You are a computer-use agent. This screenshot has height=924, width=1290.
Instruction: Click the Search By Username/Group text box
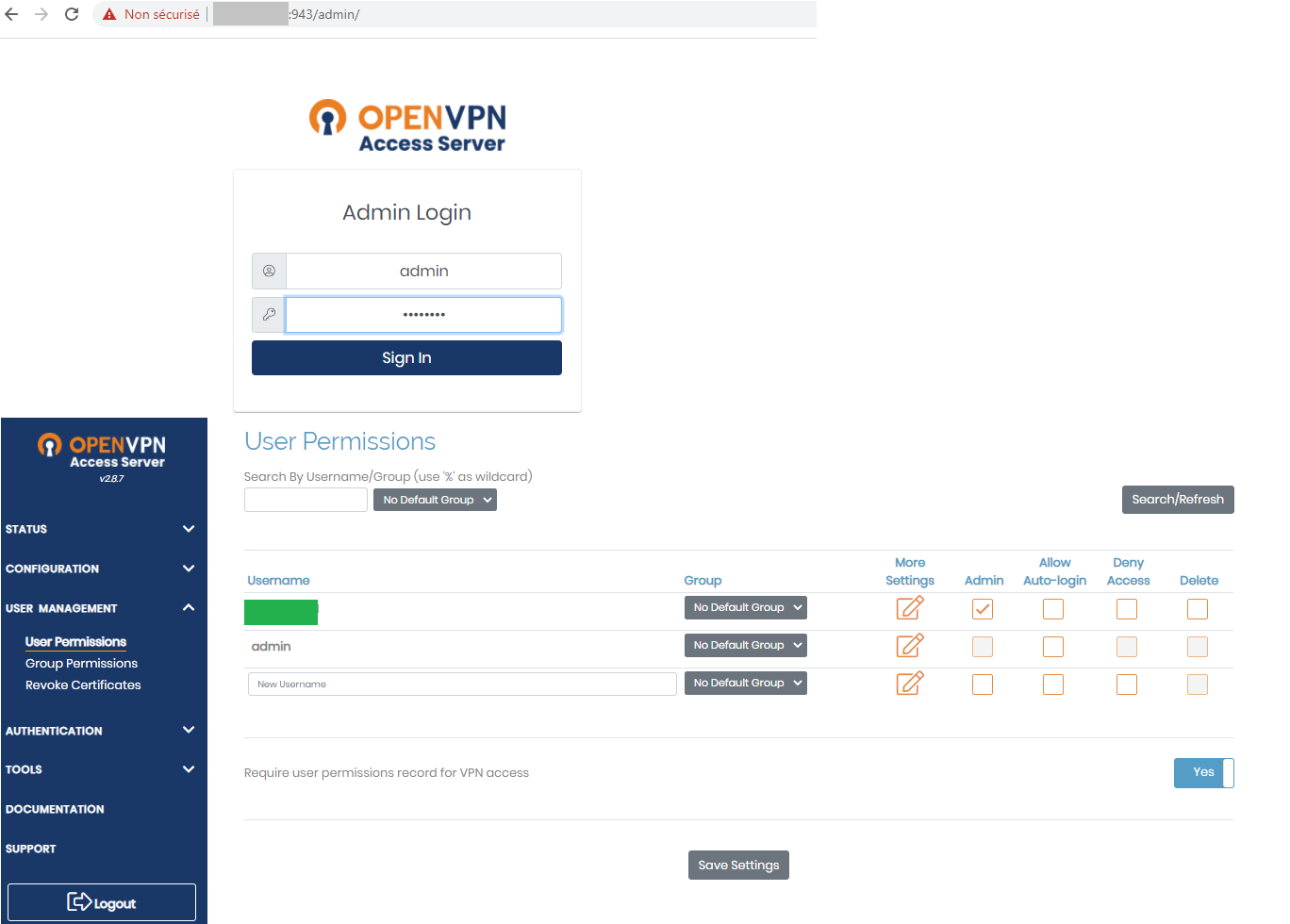pyautogui.click(x=306, y=500)
